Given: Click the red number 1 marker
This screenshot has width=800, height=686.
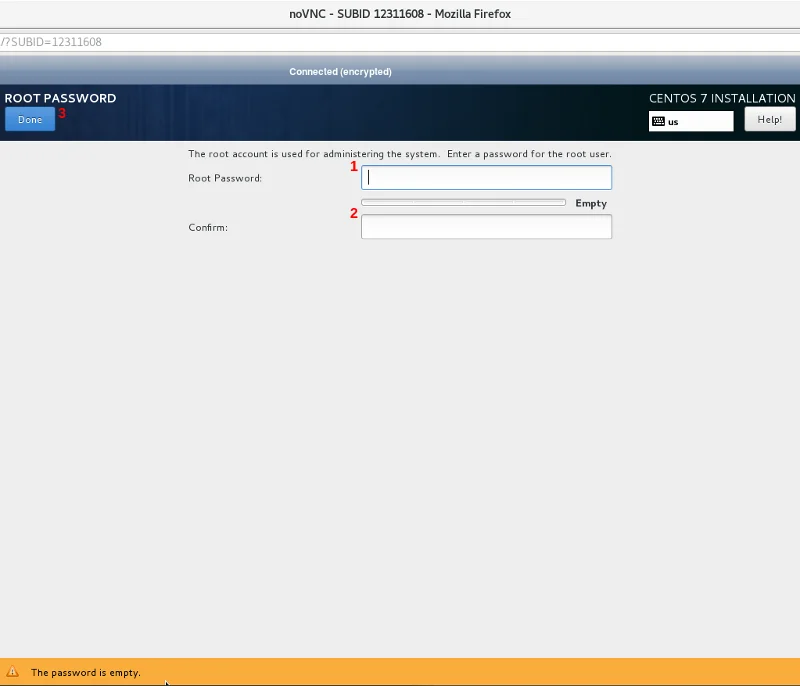Looking at the screenshot, I should (x=353, y=167).
